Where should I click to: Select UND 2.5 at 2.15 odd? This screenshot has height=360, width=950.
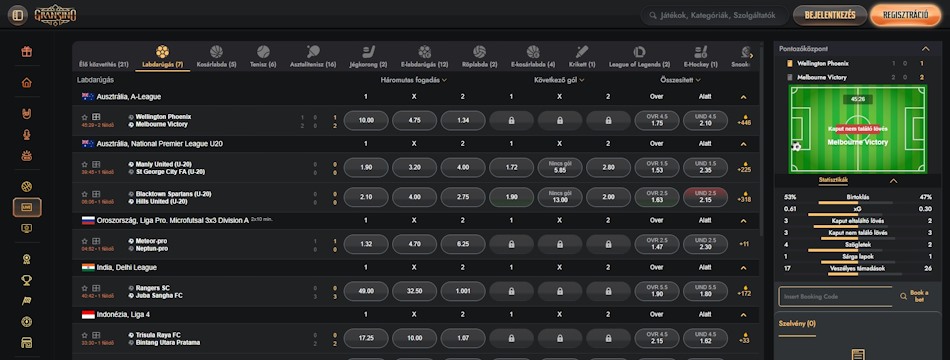click(705, 197)
